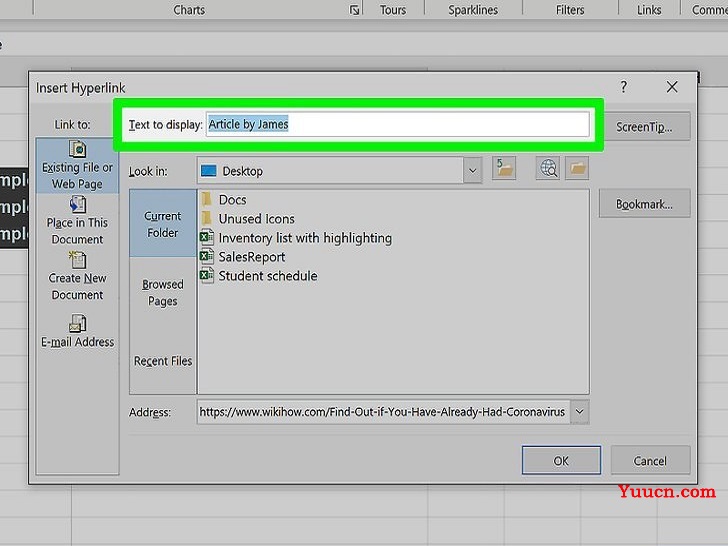Image resolution: width=728 pixels, height=546 pixels.
Task: Open the Recent Files tab
Action: (162, 361)
